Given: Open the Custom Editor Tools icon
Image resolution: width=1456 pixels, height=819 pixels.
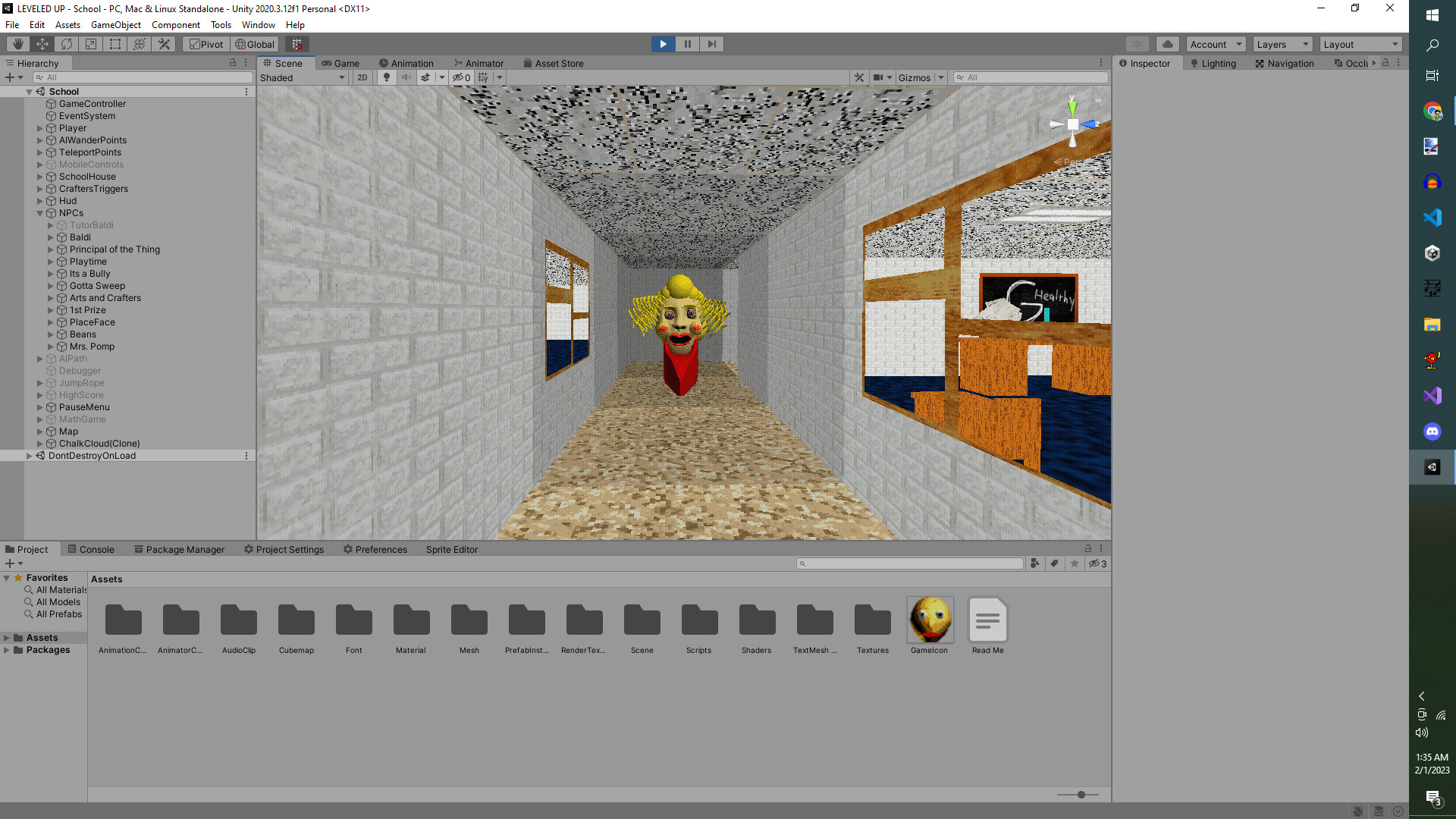Looking at the screenshot, I should [x=164, y=43].
